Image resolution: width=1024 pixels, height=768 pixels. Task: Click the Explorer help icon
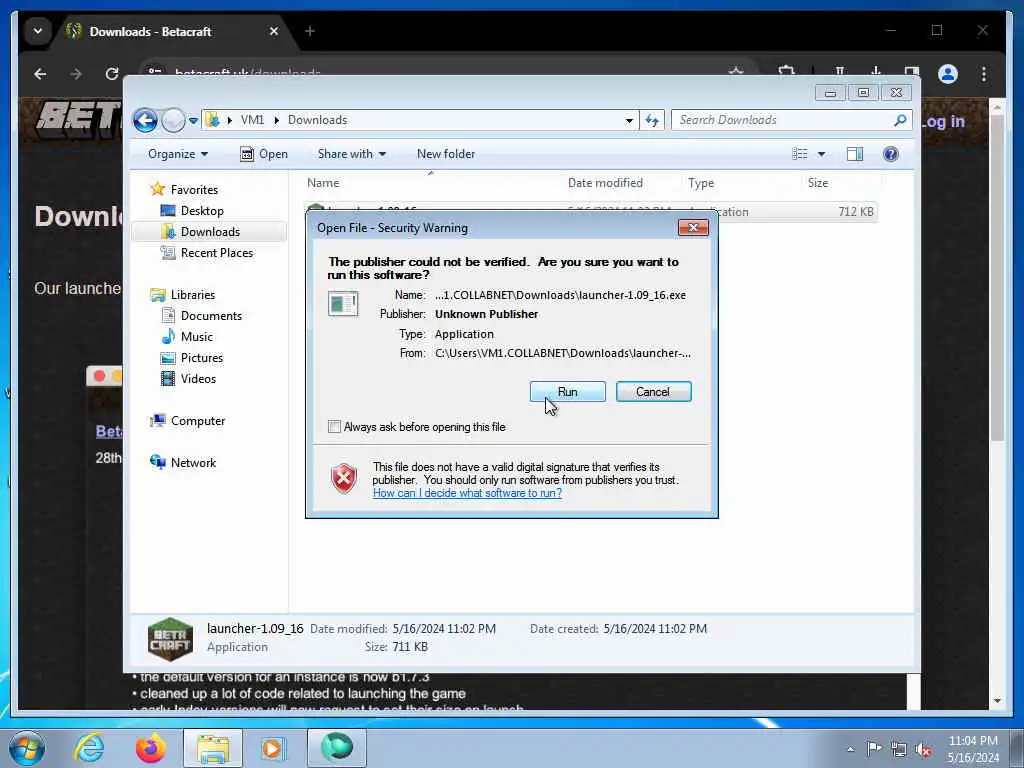891,154
